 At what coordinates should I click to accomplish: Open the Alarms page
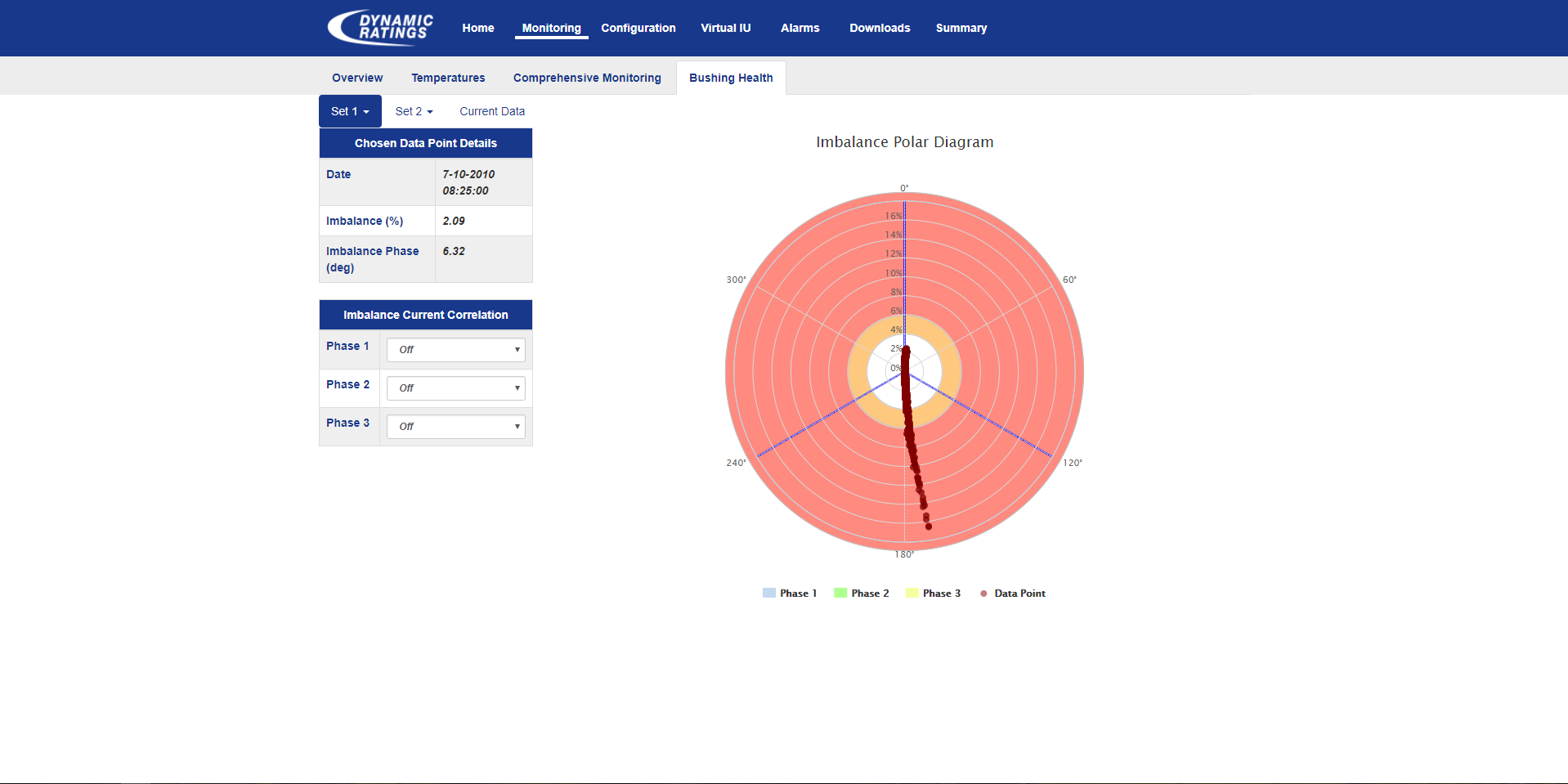(x=800, y=28)
